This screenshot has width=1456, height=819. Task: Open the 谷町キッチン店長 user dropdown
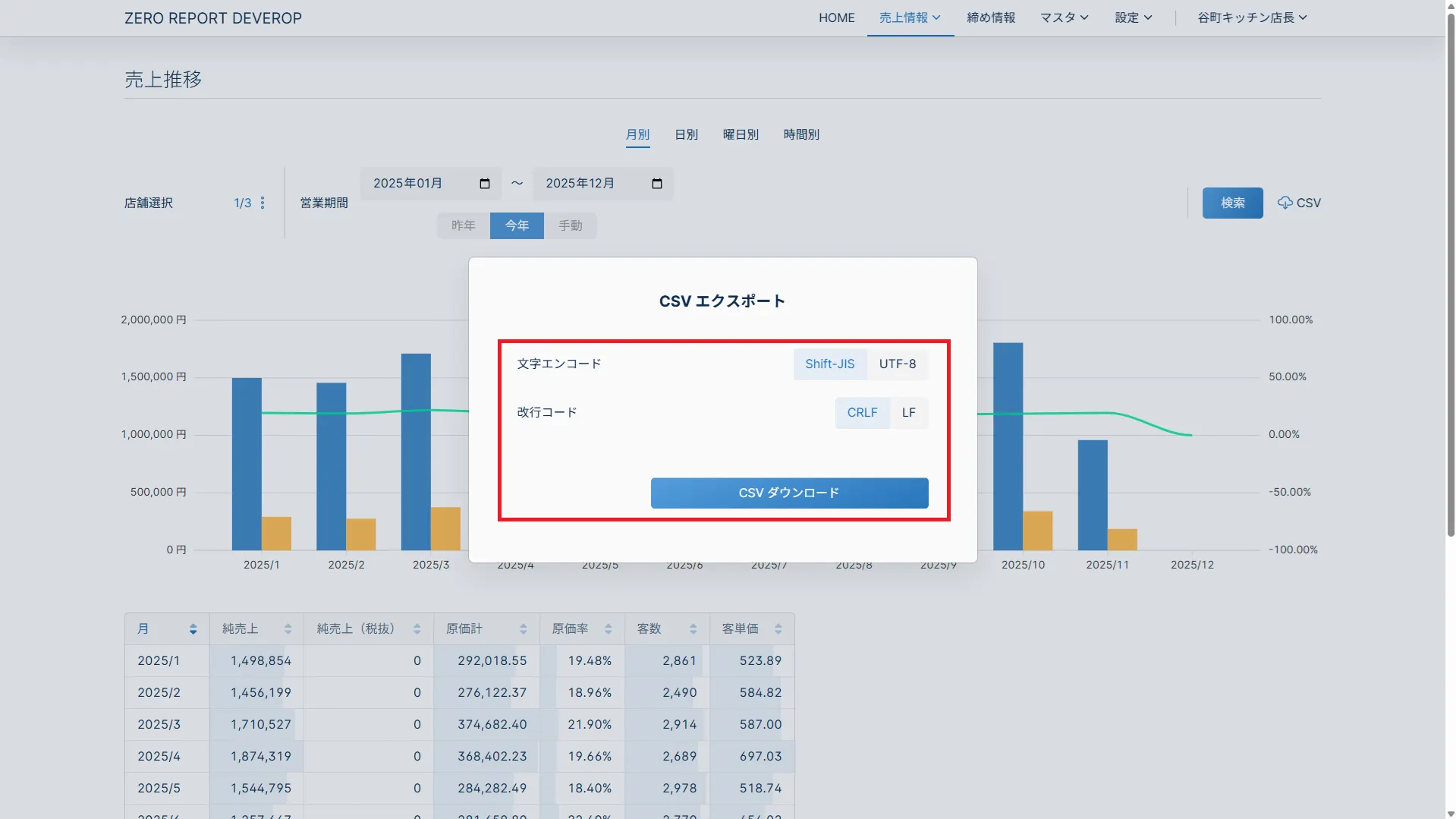(x=1252, y=17)
